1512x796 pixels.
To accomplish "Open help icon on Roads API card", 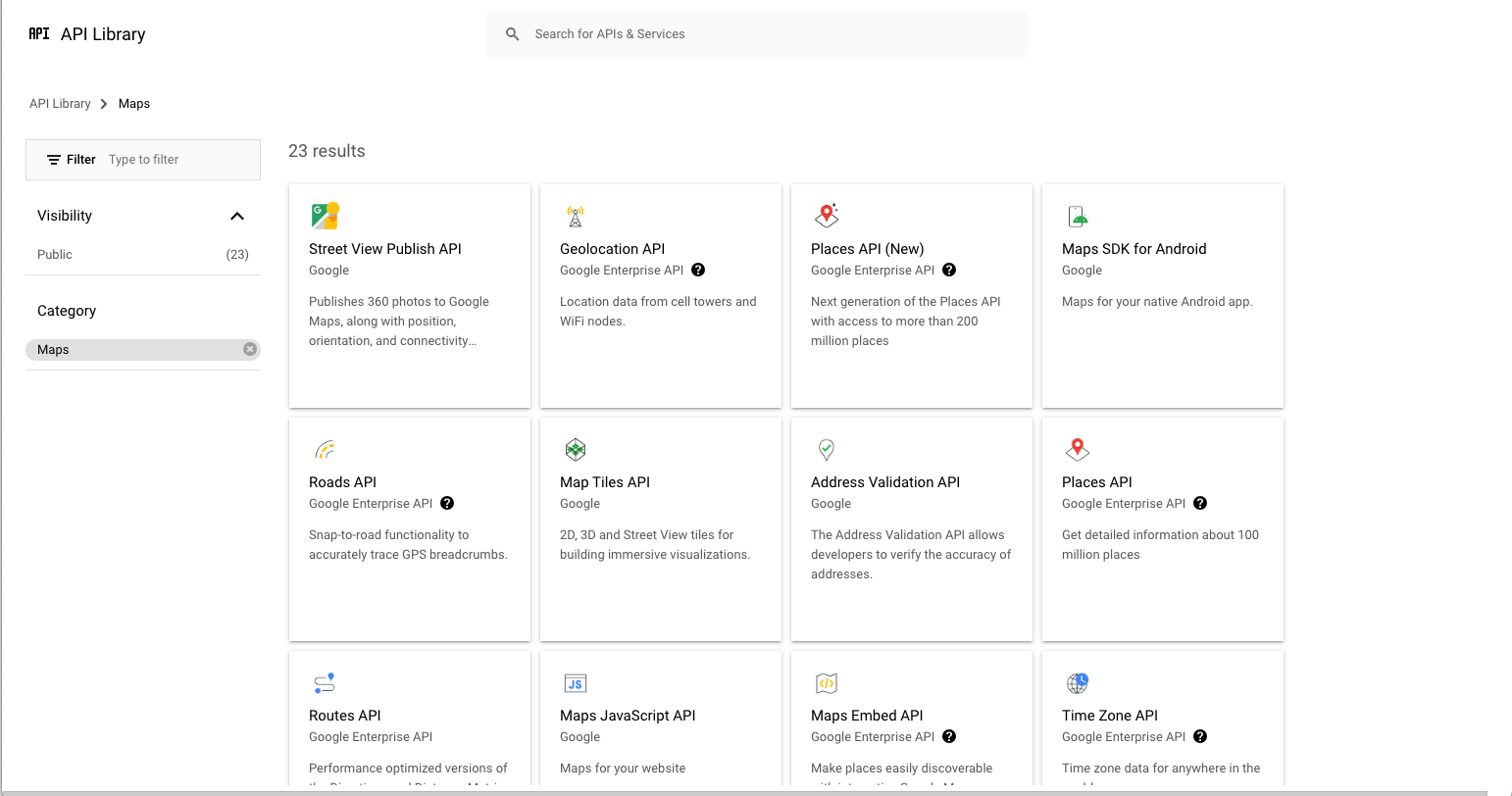I will pos(447,503).
